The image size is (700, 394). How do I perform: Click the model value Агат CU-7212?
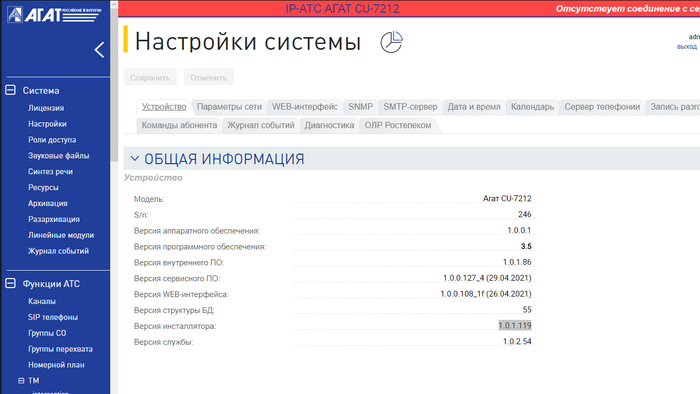(507, 199)
